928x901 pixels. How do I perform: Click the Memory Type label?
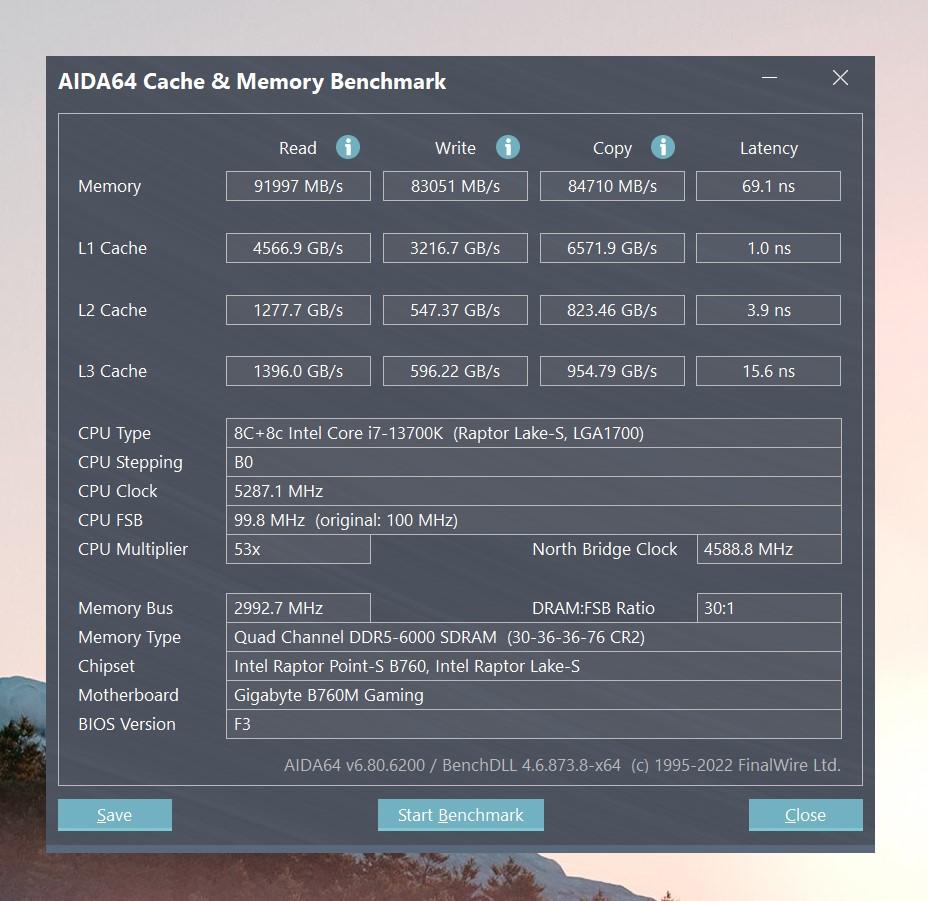(130, 638)
